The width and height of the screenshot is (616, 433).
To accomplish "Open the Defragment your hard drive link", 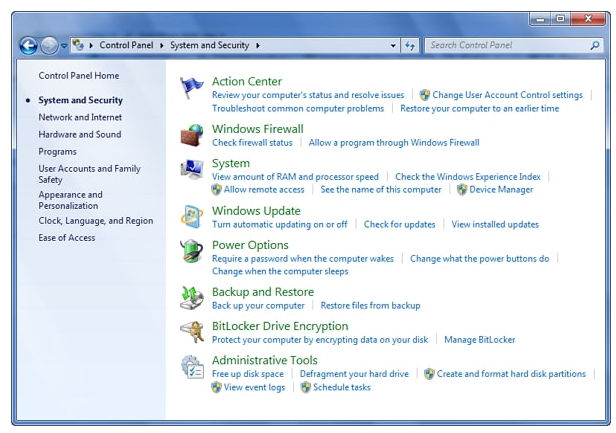I will click(354, 373).
